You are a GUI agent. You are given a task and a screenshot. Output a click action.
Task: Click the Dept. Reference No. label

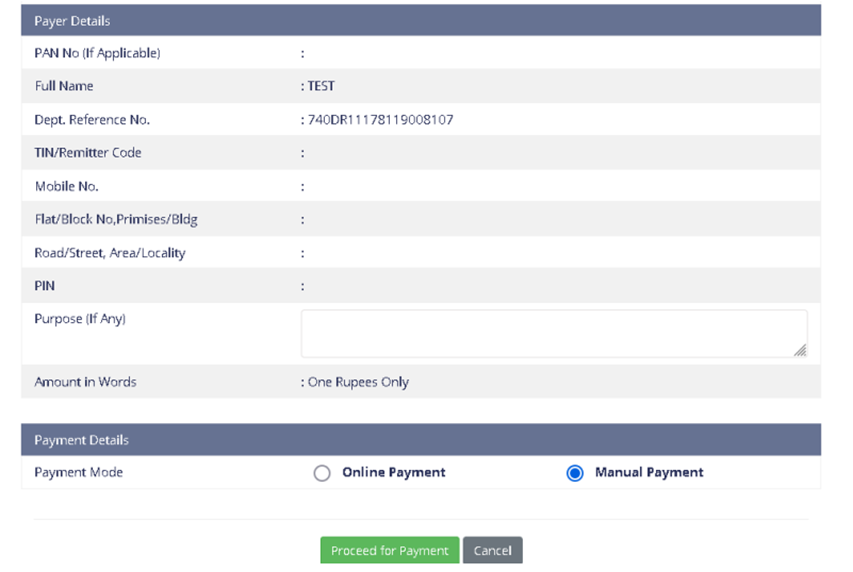(92, 120)
